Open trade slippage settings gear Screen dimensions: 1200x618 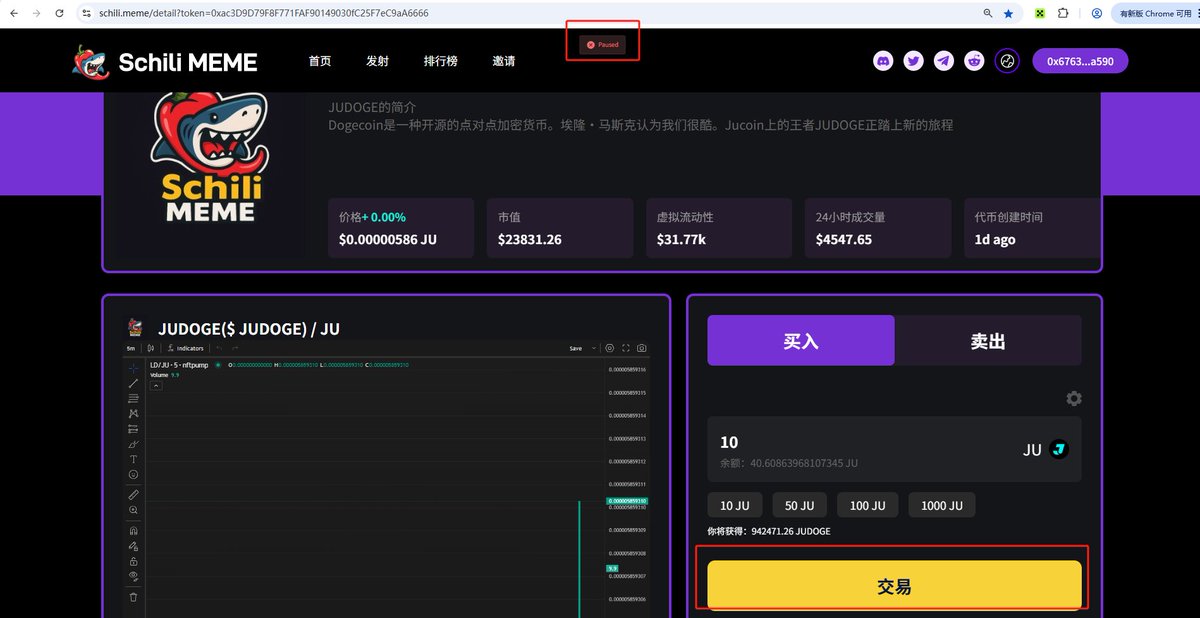click(1074, 398)
